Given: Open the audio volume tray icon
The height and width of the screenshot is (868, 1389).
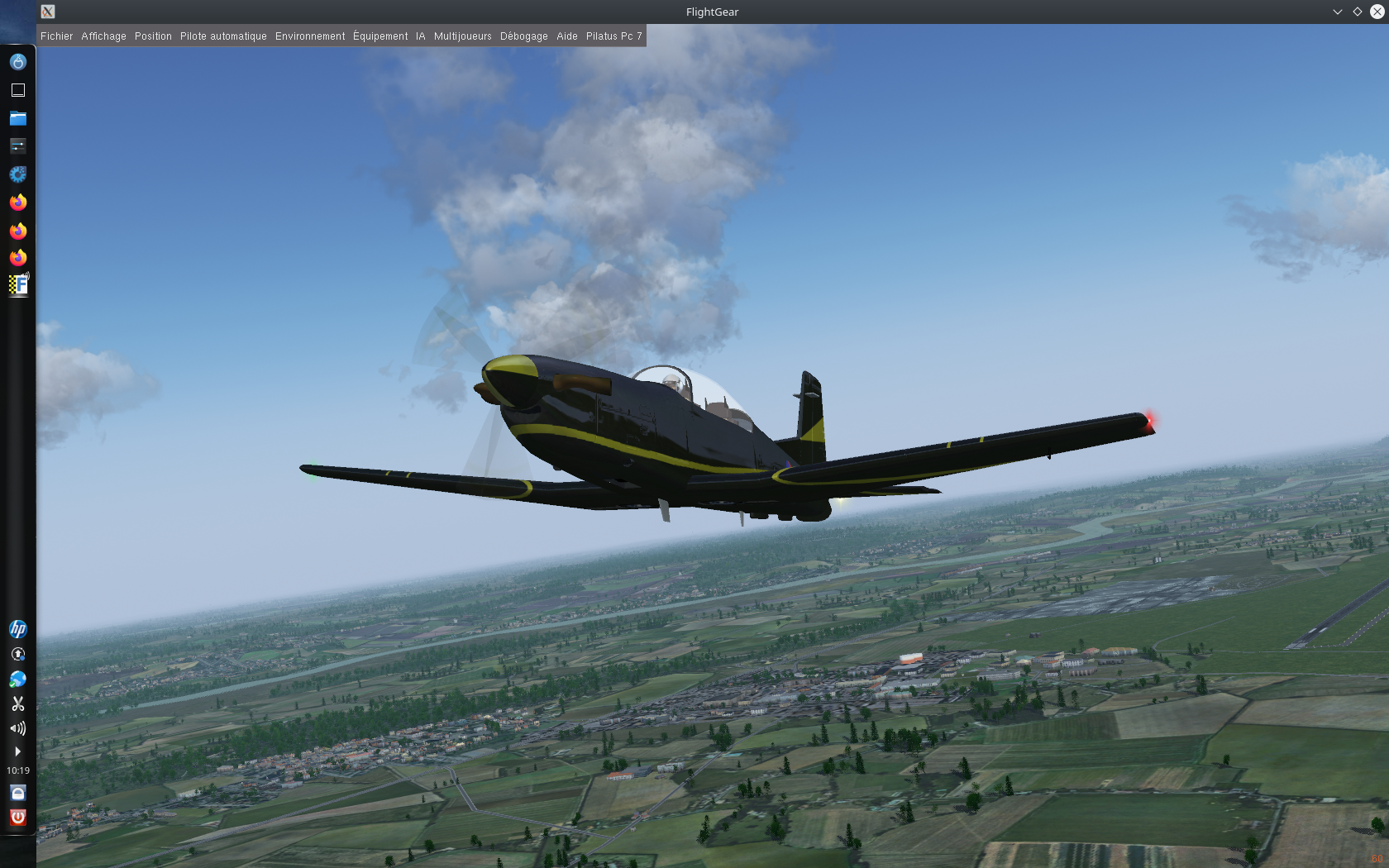Looking at the screenshot, I should tap(17, 728).
